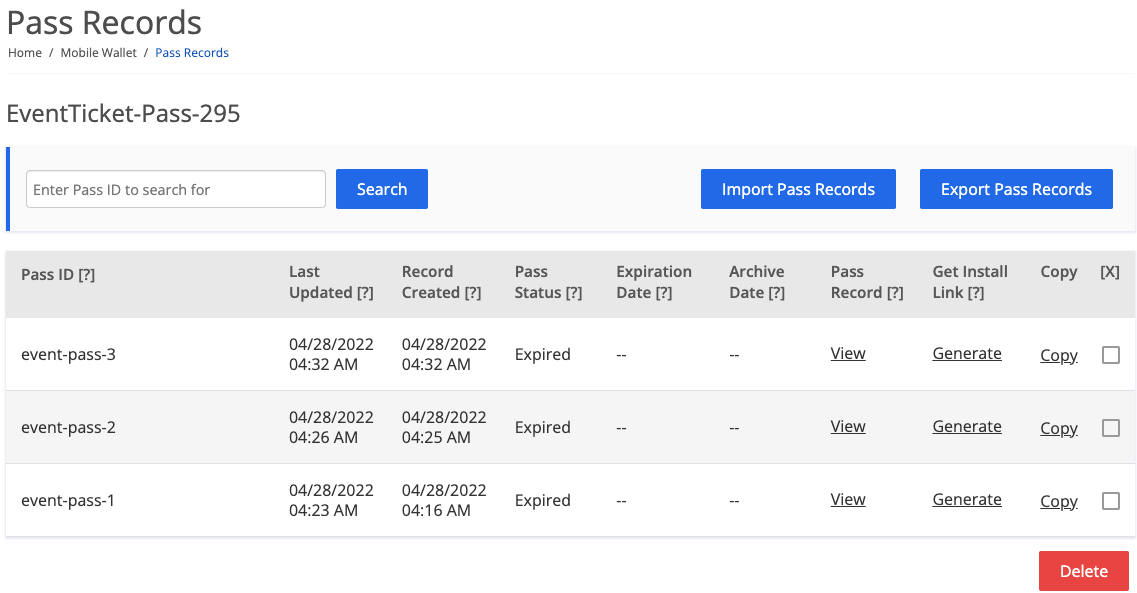Viewport: 1137px width, 593px height.
Task: Tick the checkbox for event-pass-1
Action: pos(1110,501)
